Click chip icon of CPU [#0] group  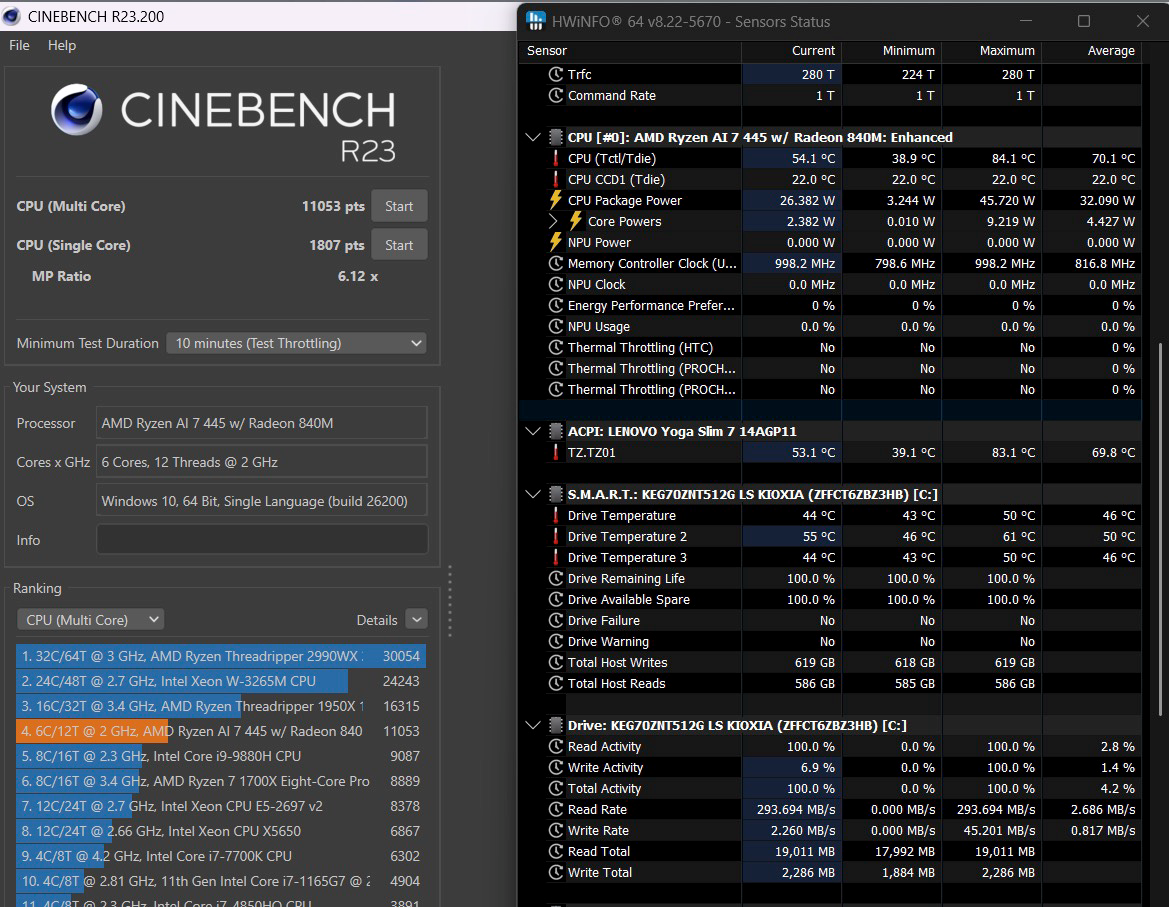(x=555, y=137)
